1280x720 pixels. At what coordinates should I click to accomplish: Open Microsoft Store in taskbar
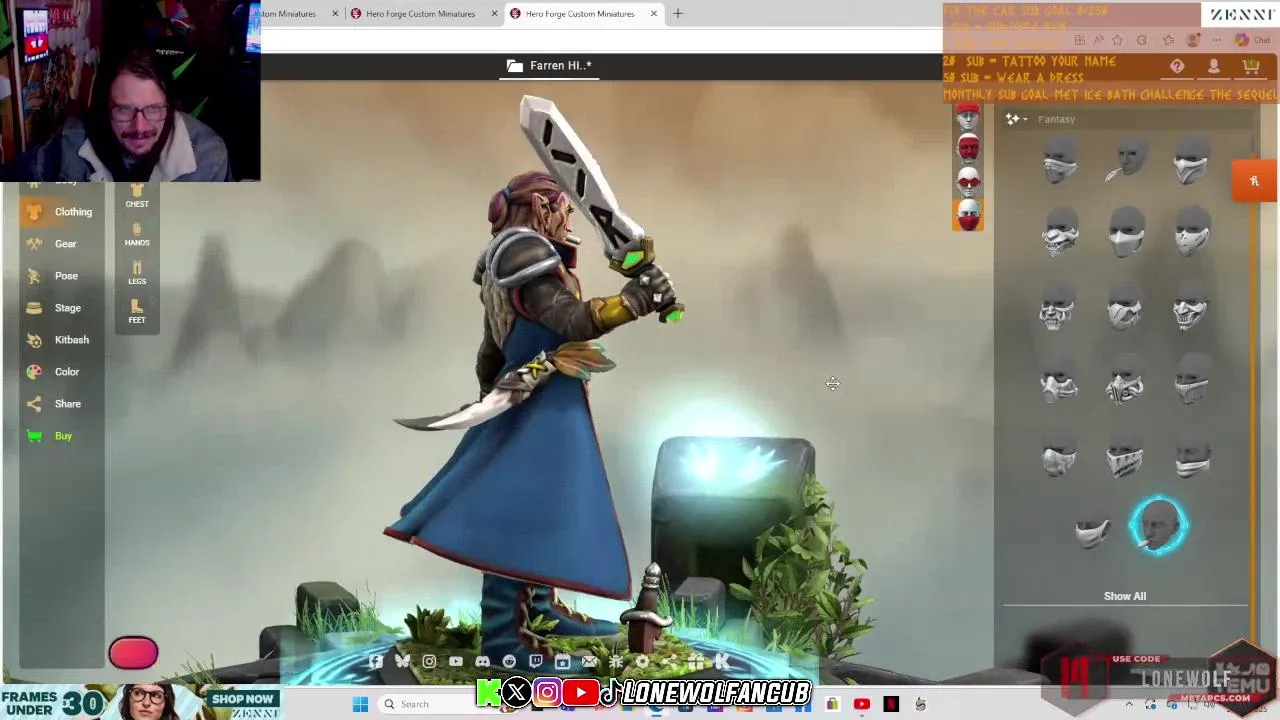pos(832,704)
